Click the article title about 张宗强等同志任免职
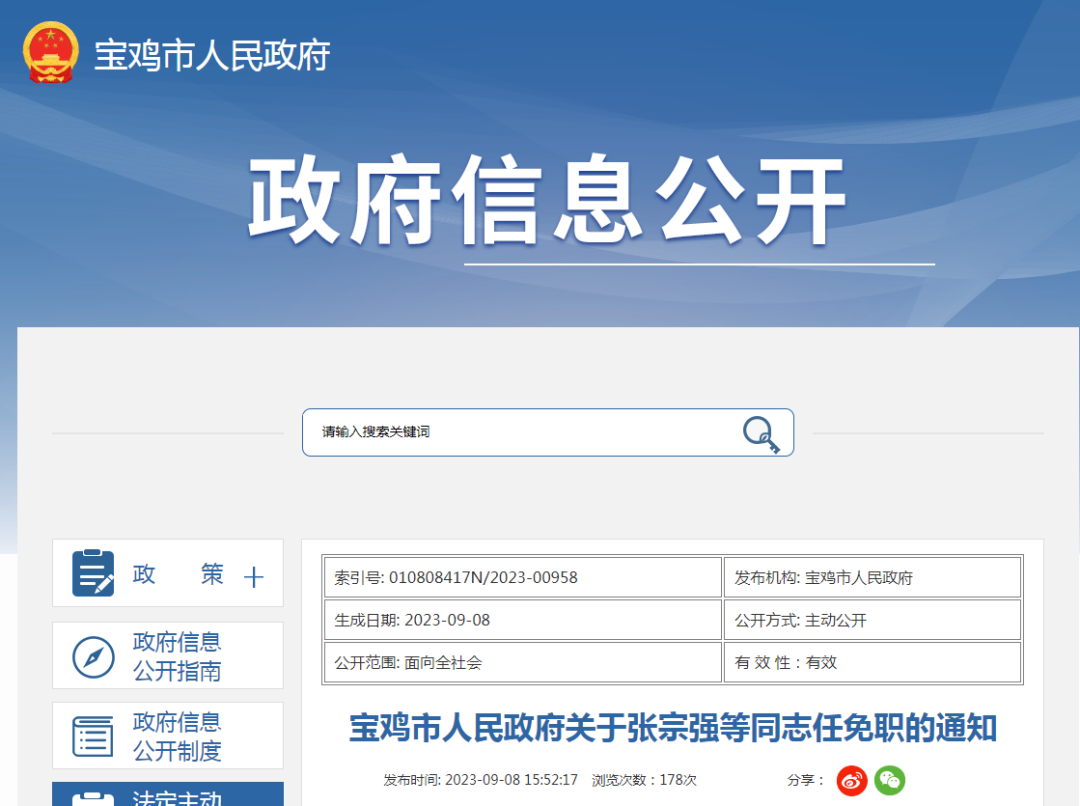Viewport: 1080px width, 806px height. pyautogui.click(x=673, y=728)
